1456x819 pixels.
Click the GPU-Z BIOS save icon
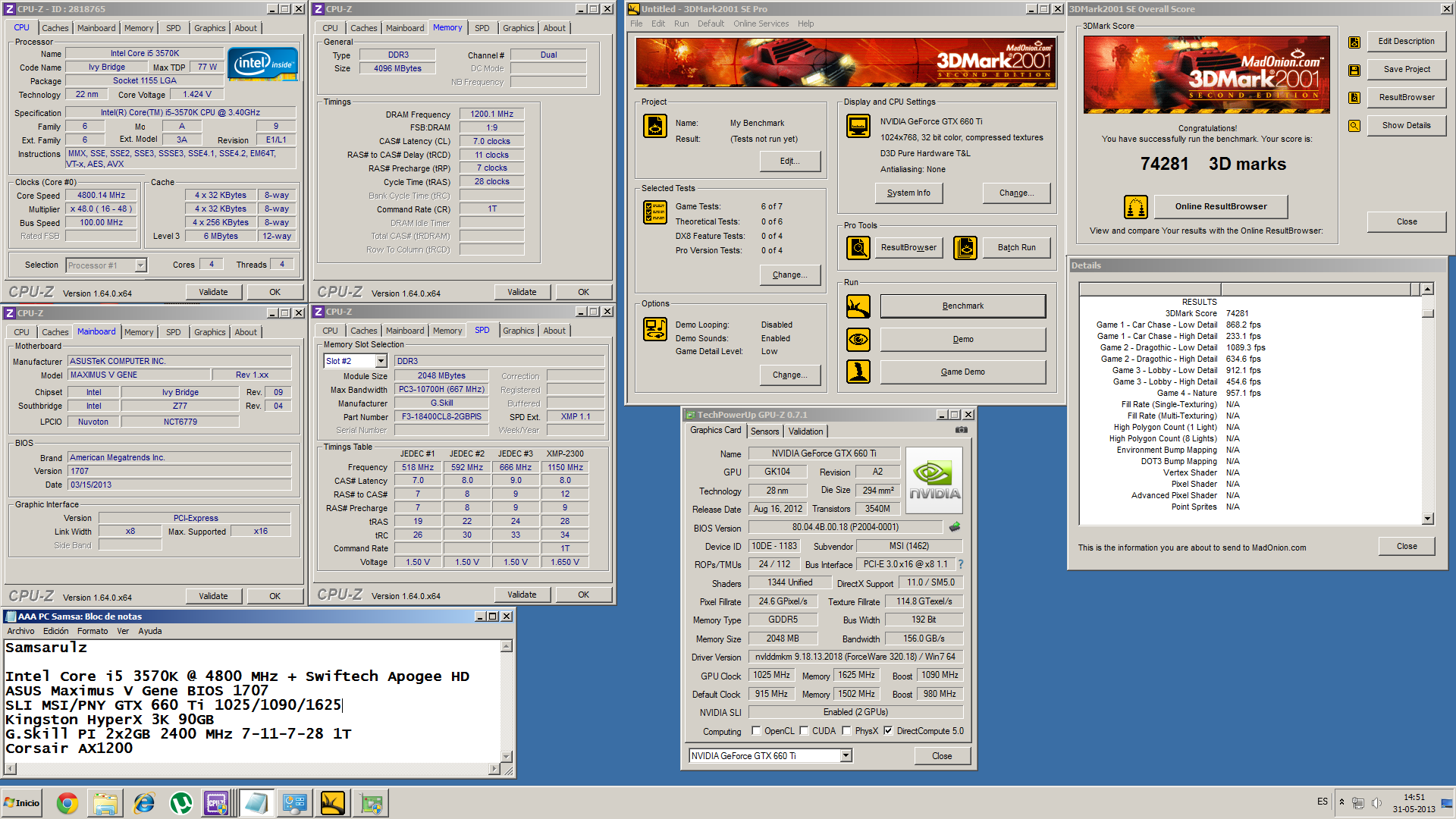[x=955, y=527]
